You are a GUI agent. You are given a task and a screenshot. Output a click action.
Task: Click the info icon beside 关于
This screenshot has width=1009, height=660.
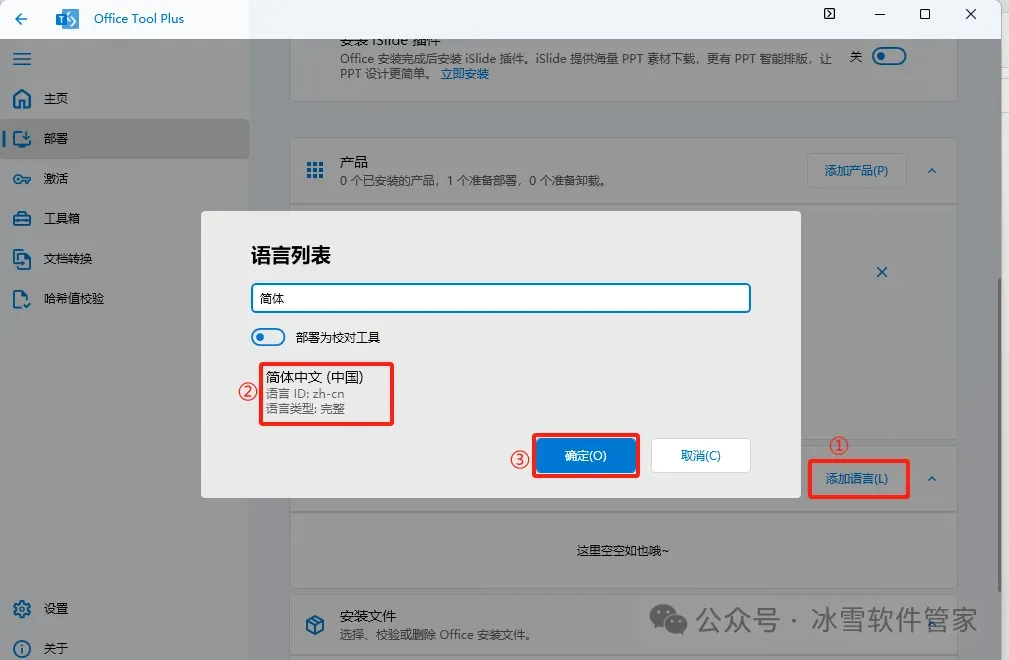pos(22,648)
